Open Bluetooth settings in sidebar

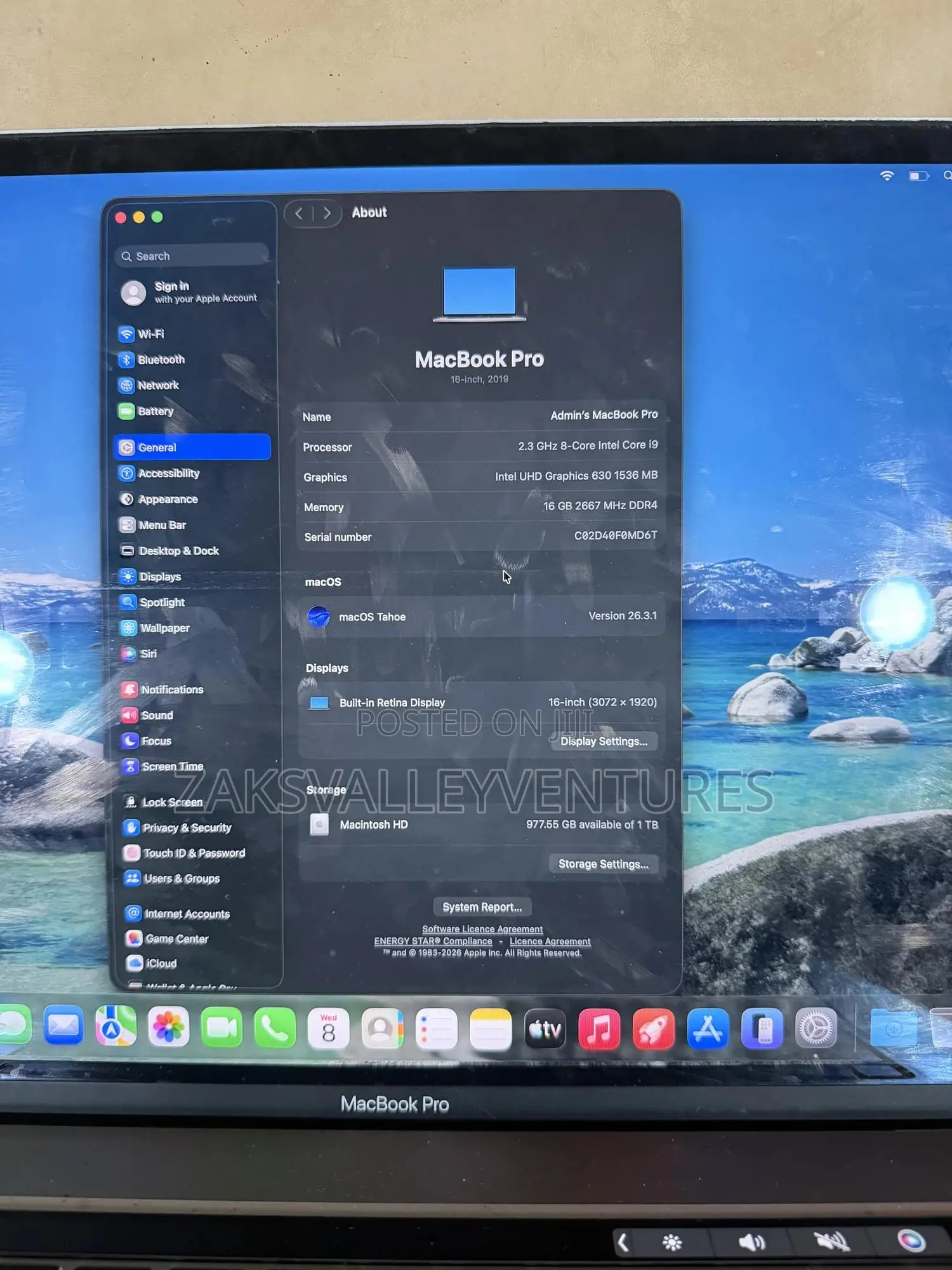click(151, 359)
